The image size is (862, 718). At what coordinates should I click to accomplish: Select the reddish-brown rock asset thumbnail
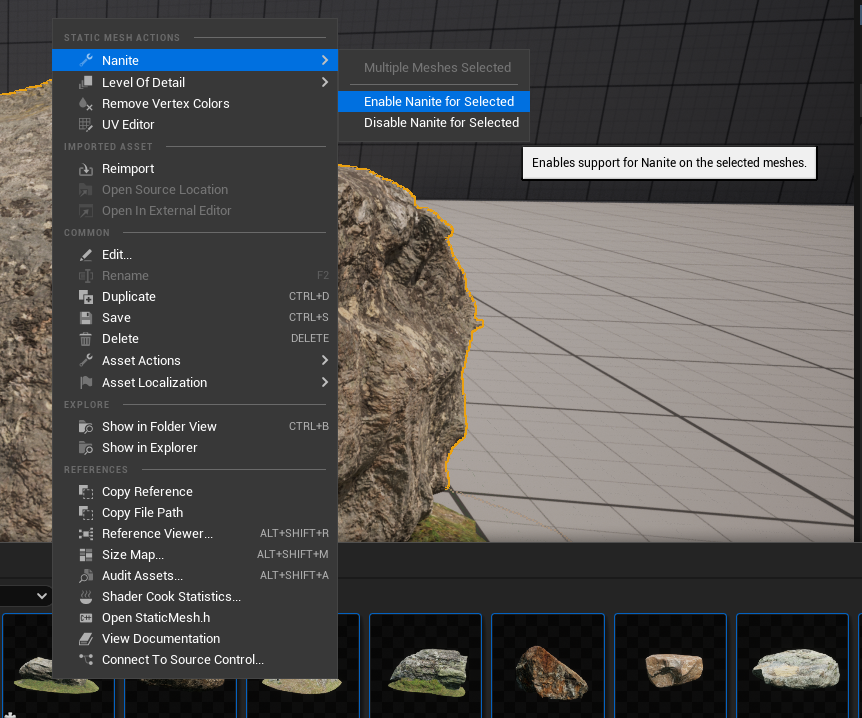[548, 668]
